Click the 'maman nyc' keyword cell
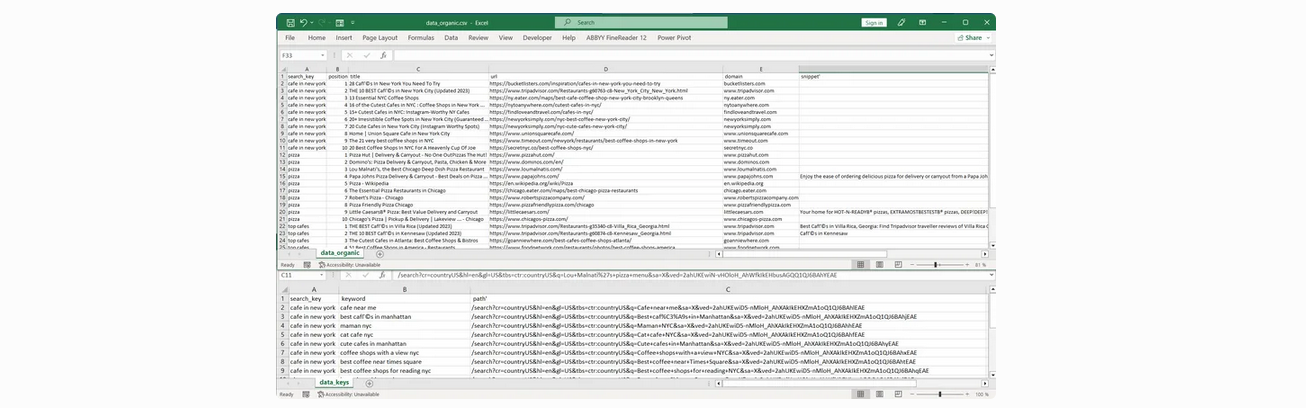 (404, 325)
